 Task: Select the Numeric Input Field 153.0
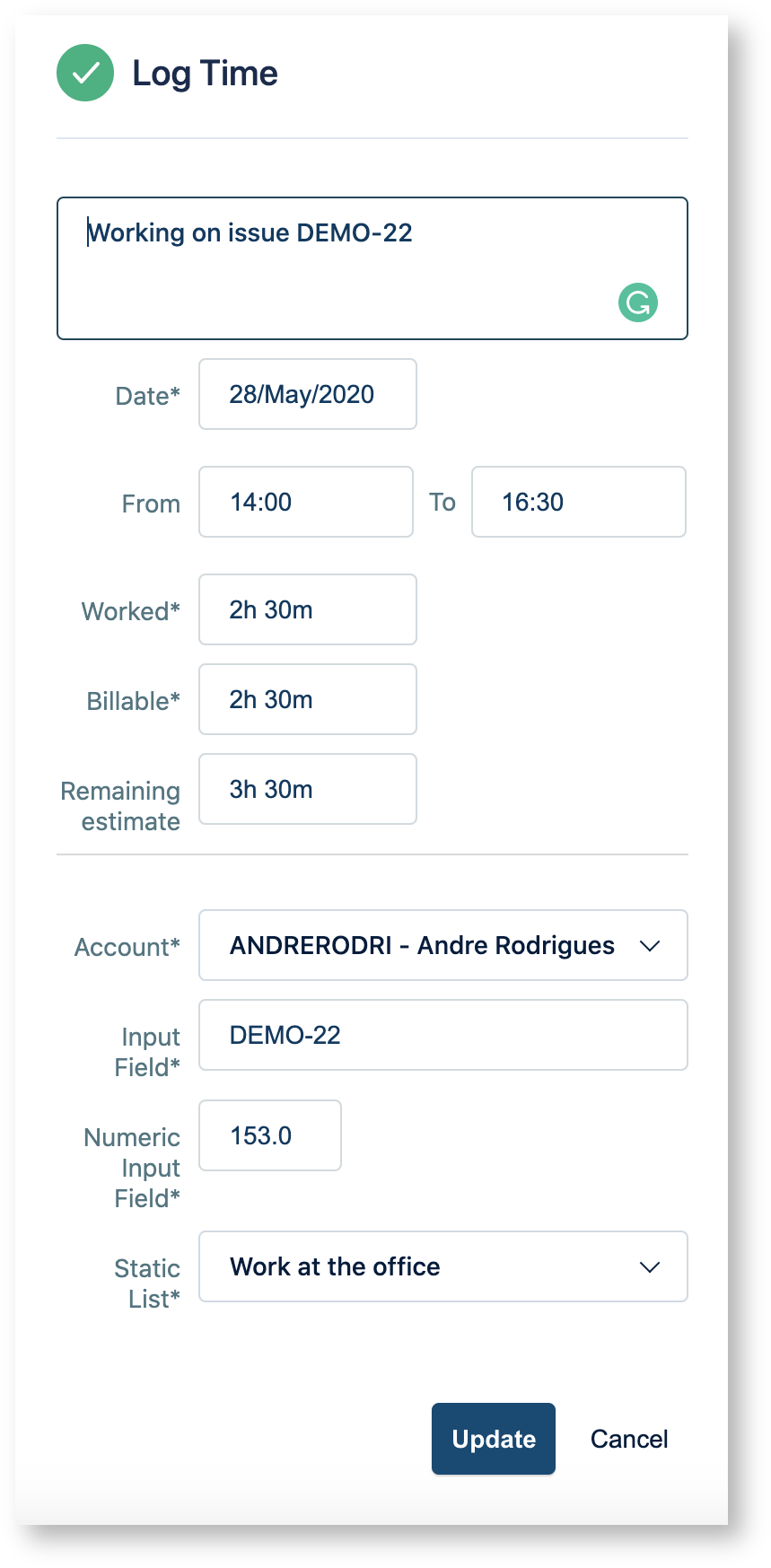[269, 1136]
